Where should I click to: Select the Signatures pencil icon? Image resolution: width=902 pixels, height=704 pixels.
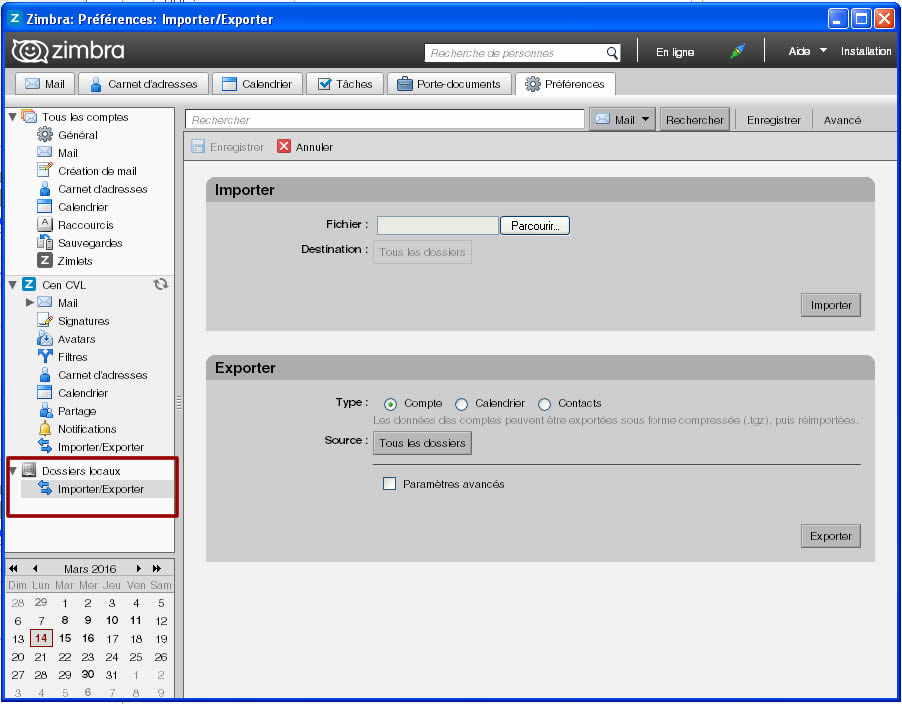tap(45, 321)
